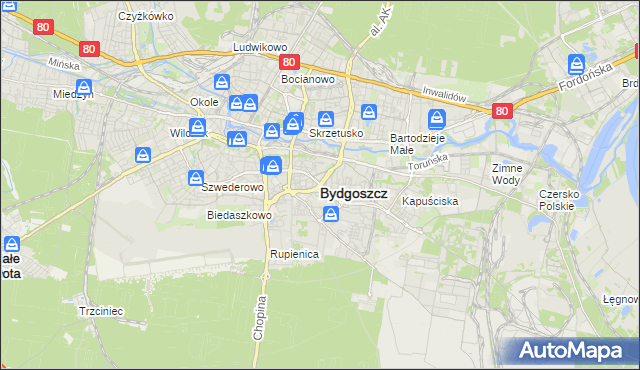Select the Czyżkówko district label

[146, 16]
